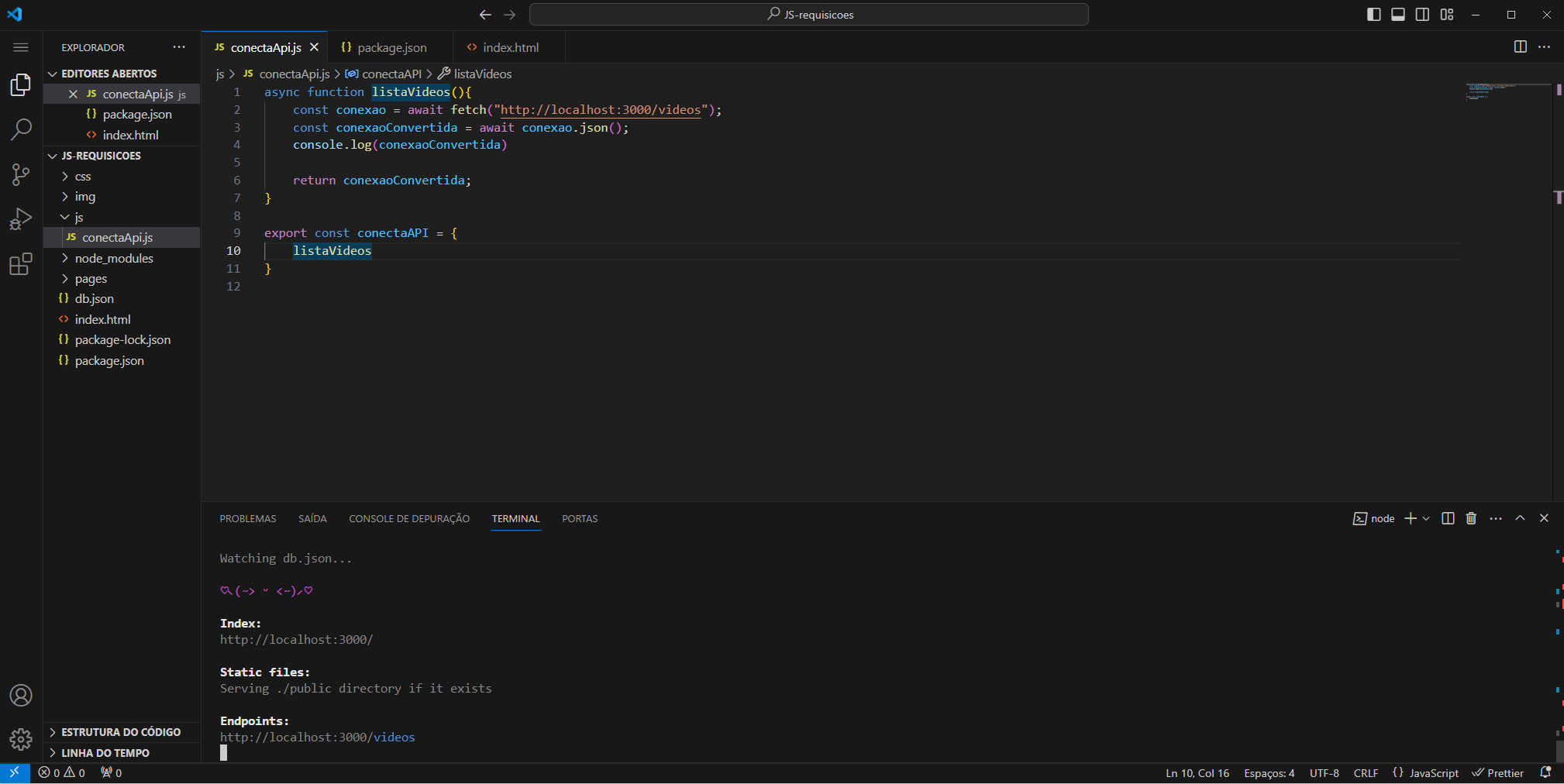Change CRLF end of line sequence

pos(1366,772)
